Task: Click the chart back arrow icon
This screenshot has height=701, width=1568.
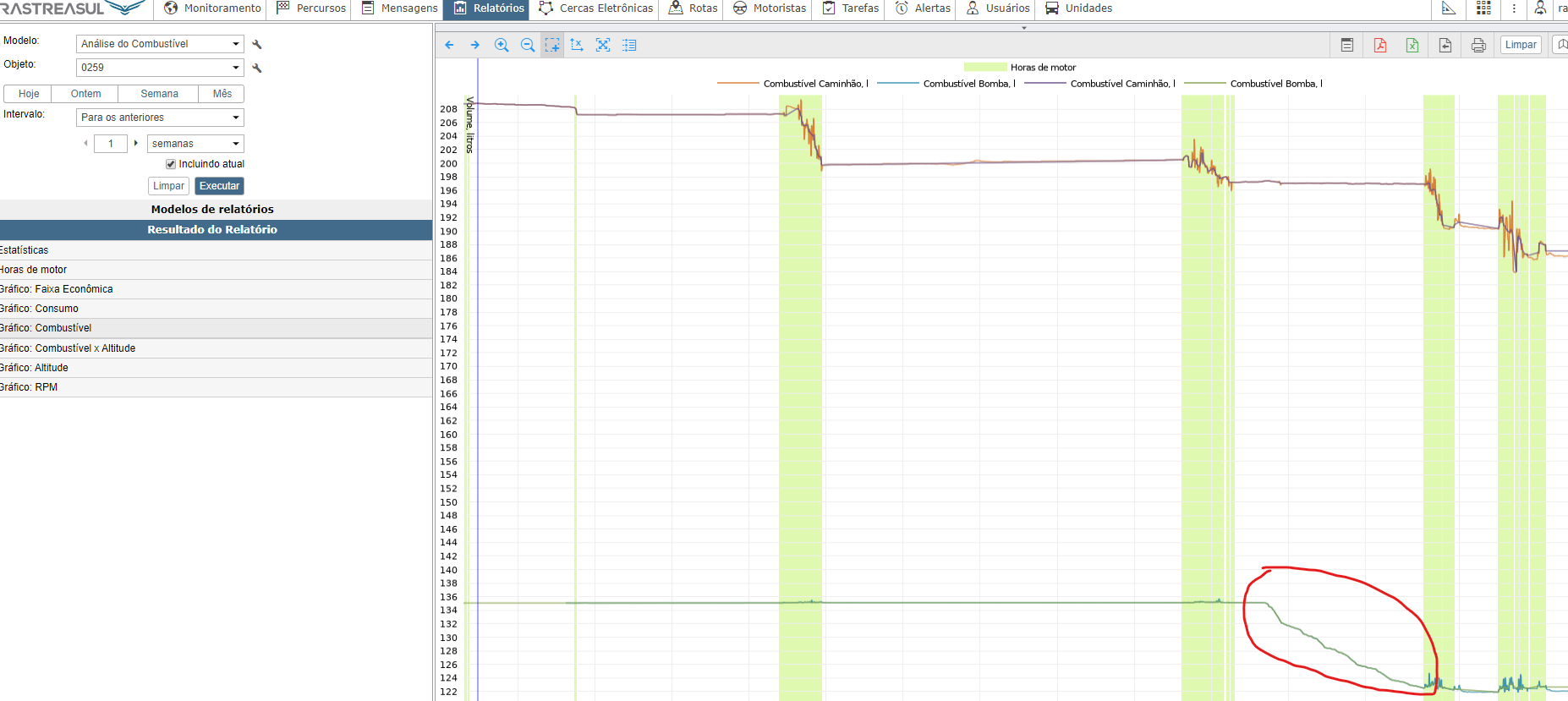Action: pyautogui.click(x=449, y=46)
